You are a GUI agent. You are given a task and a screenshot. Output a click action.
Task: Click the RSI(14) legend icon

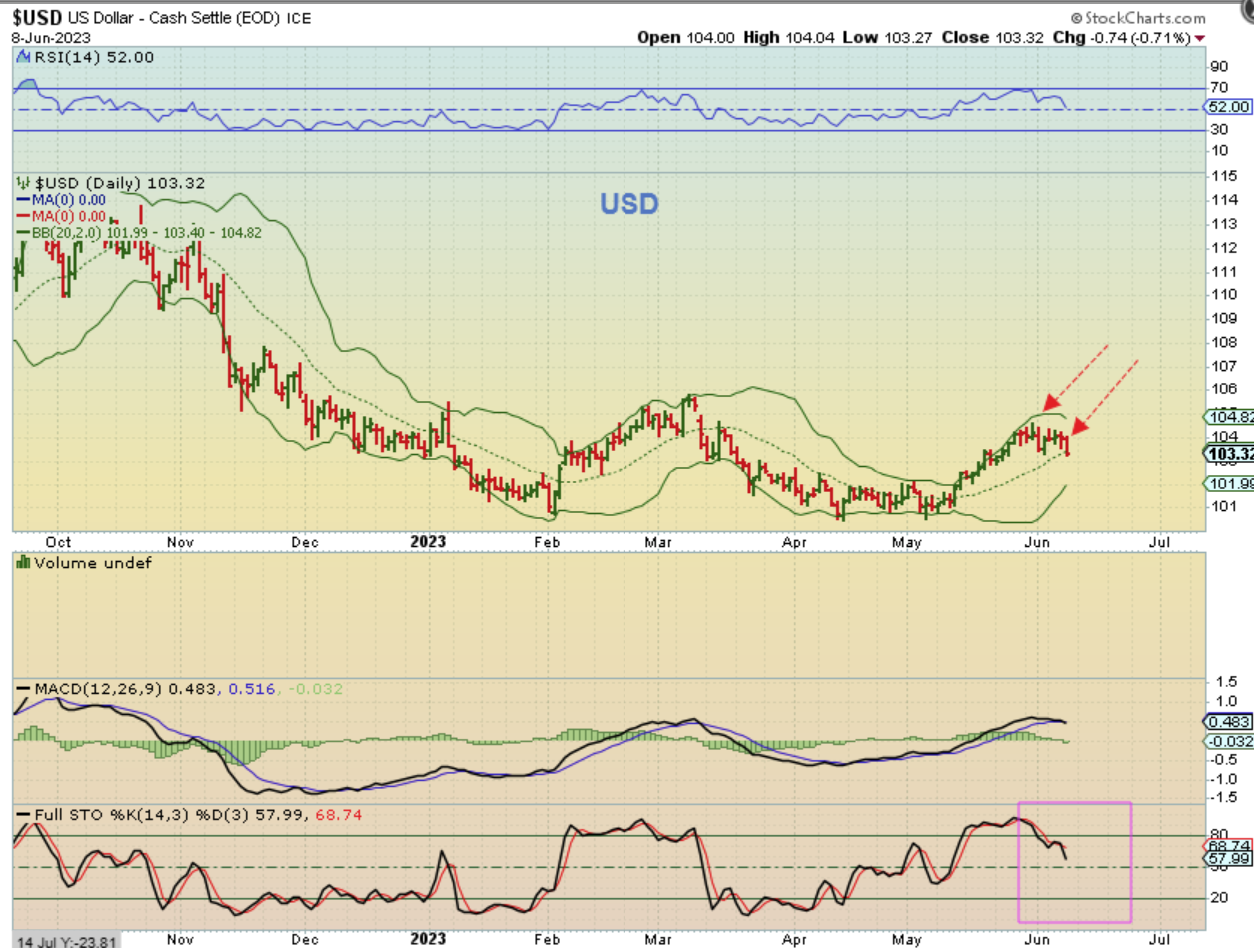pos(23,58)
